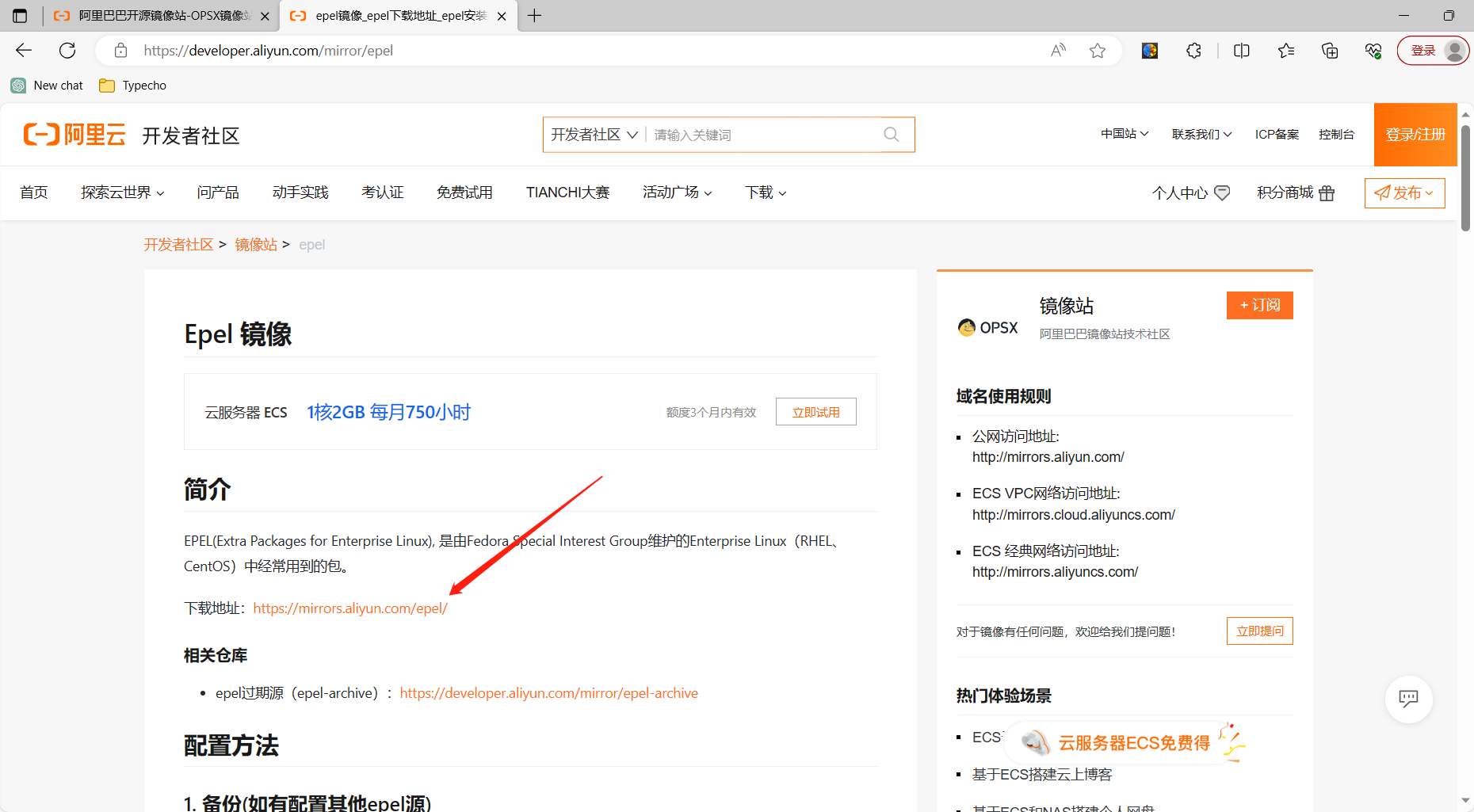Open the epel-archive mirror link
Viewport: 1474px width, 812px height.
549,693
